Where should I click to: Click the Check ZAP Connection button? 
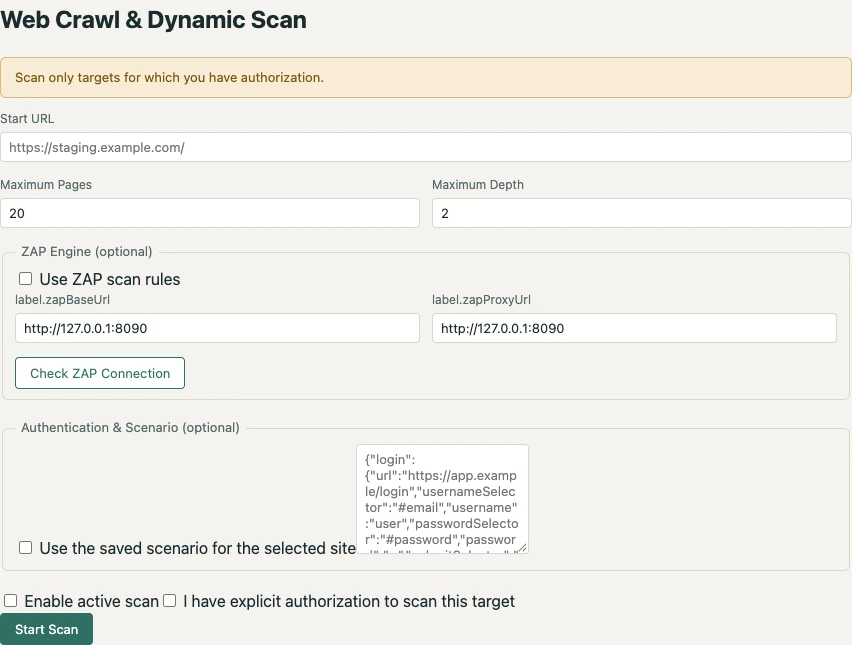(x=100, y=373)
